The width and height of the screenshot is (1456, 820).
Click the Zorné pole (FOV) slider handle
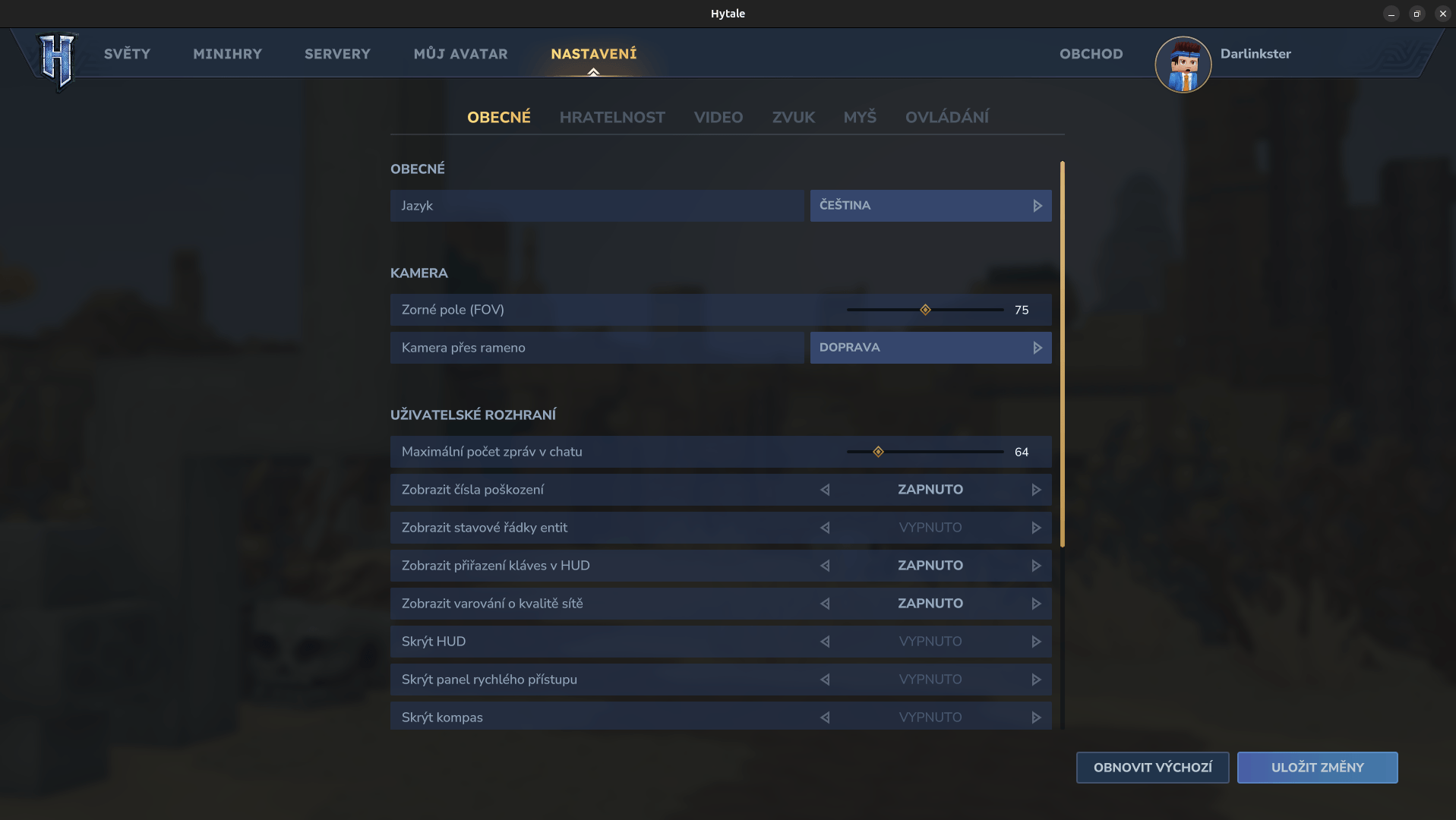click(x=925, y=310)
